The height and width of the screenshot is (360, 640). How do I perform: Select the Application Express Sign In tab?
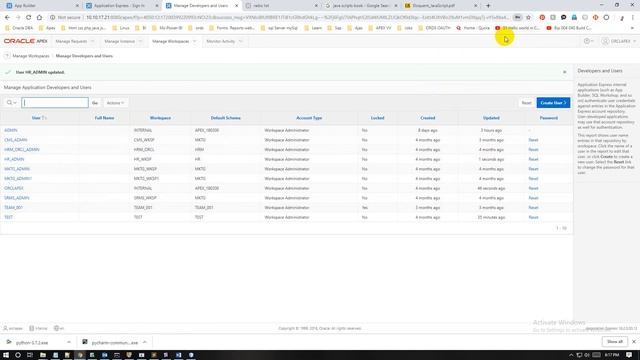[121, 6]
